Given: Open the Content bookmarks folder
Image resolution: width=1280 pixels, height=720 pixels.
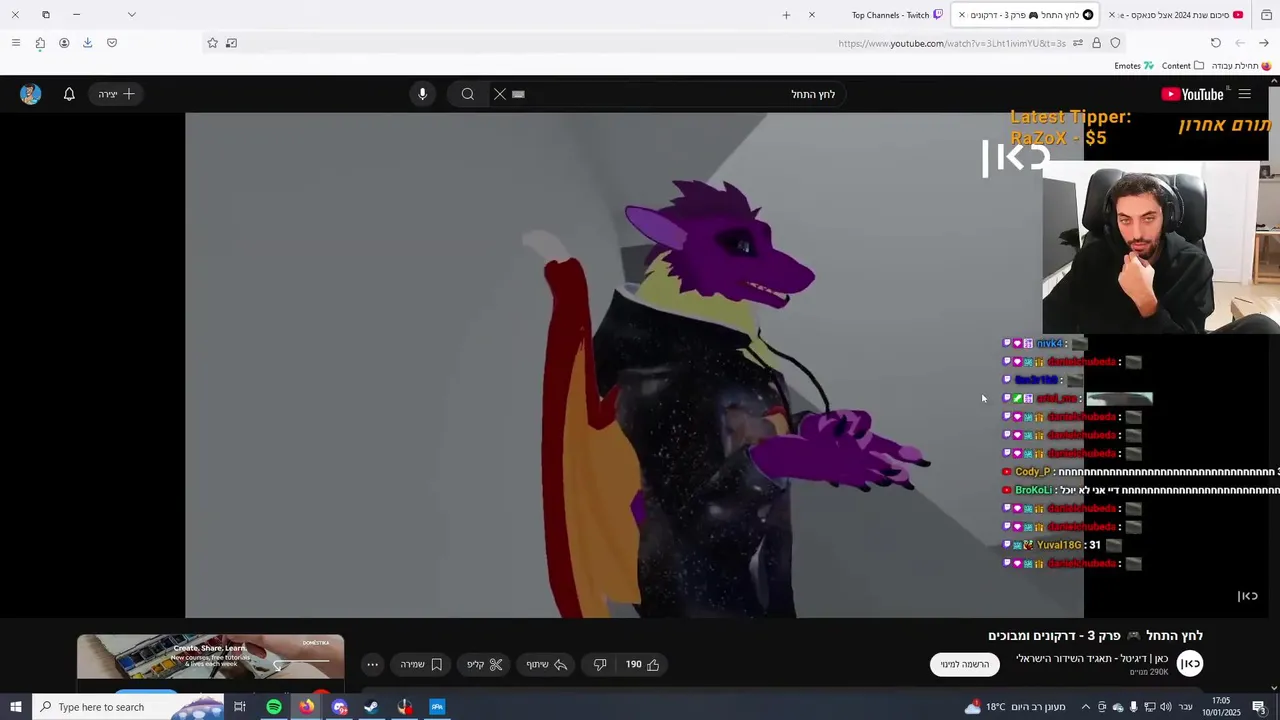Looking at the screenshot, I should tap(1182, 66).
